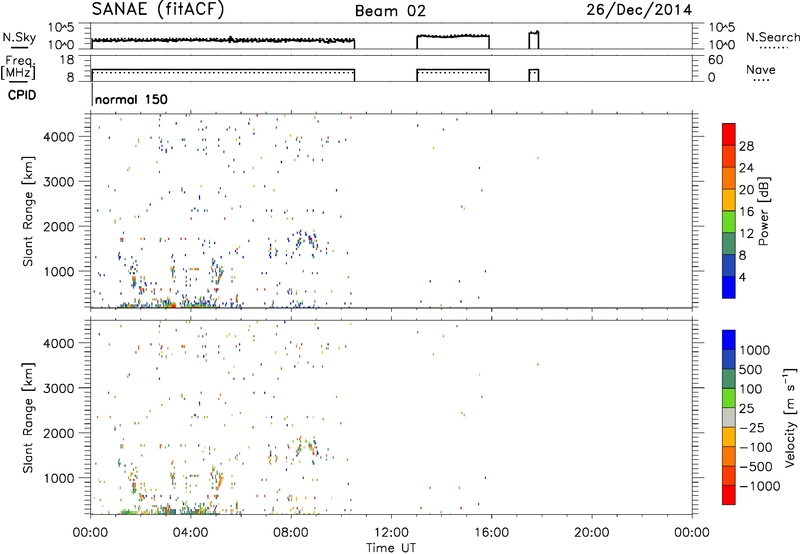This screenshot has height=554, width=800.
Task: Click the red top segment of the power color bar
Action: [x=729, y=134]
